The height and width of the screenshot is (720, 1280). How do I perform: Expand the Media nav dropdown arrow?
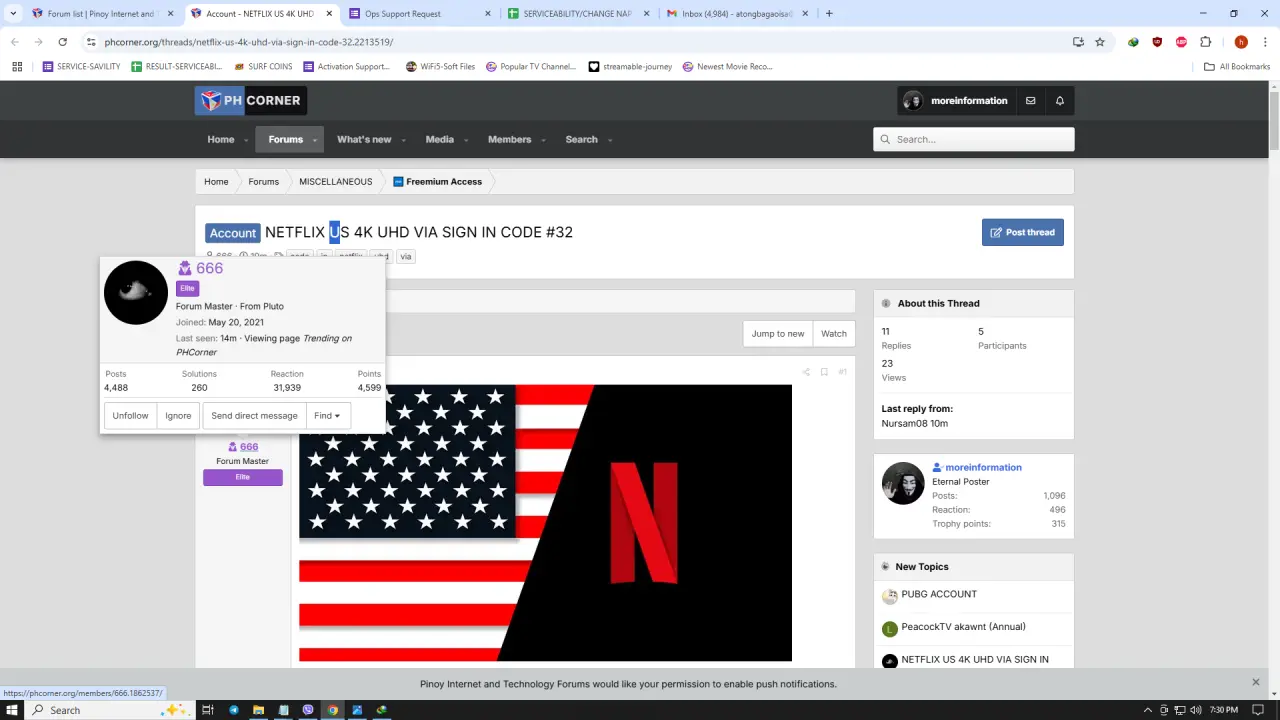(x=466, y=140)
